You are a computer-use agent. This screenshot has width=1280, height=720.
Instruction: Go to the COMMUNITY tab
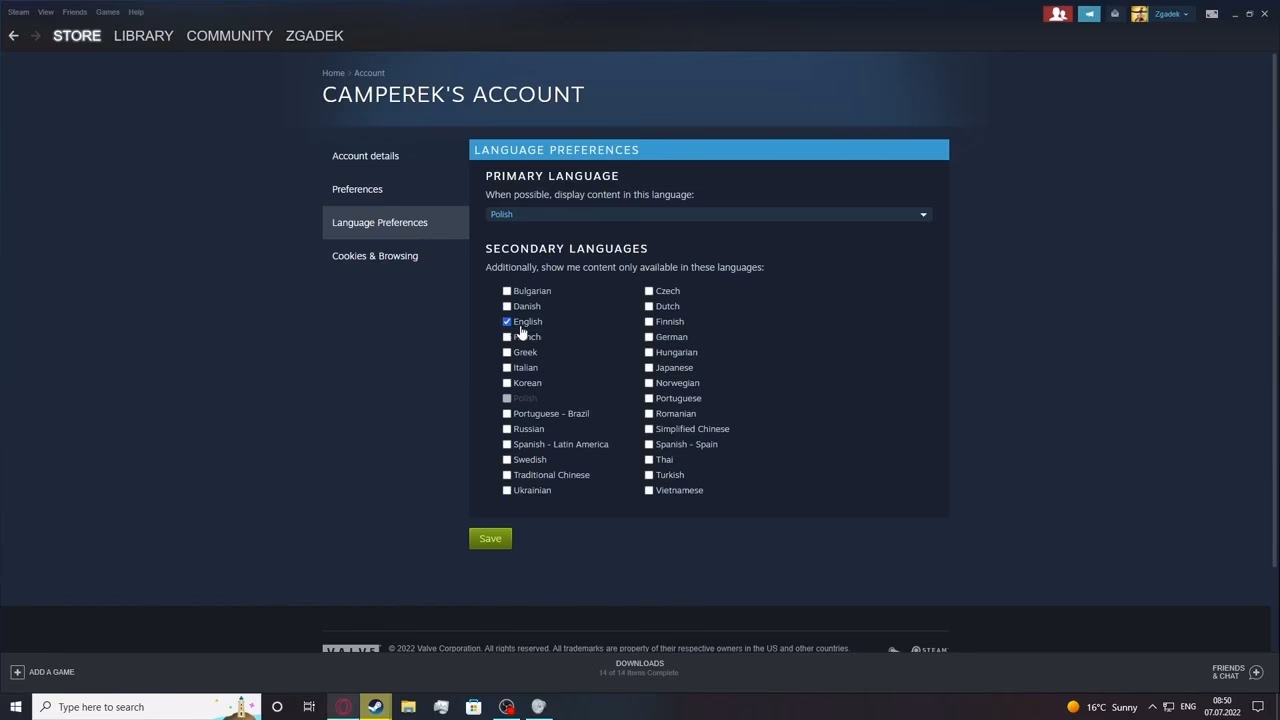229,35
